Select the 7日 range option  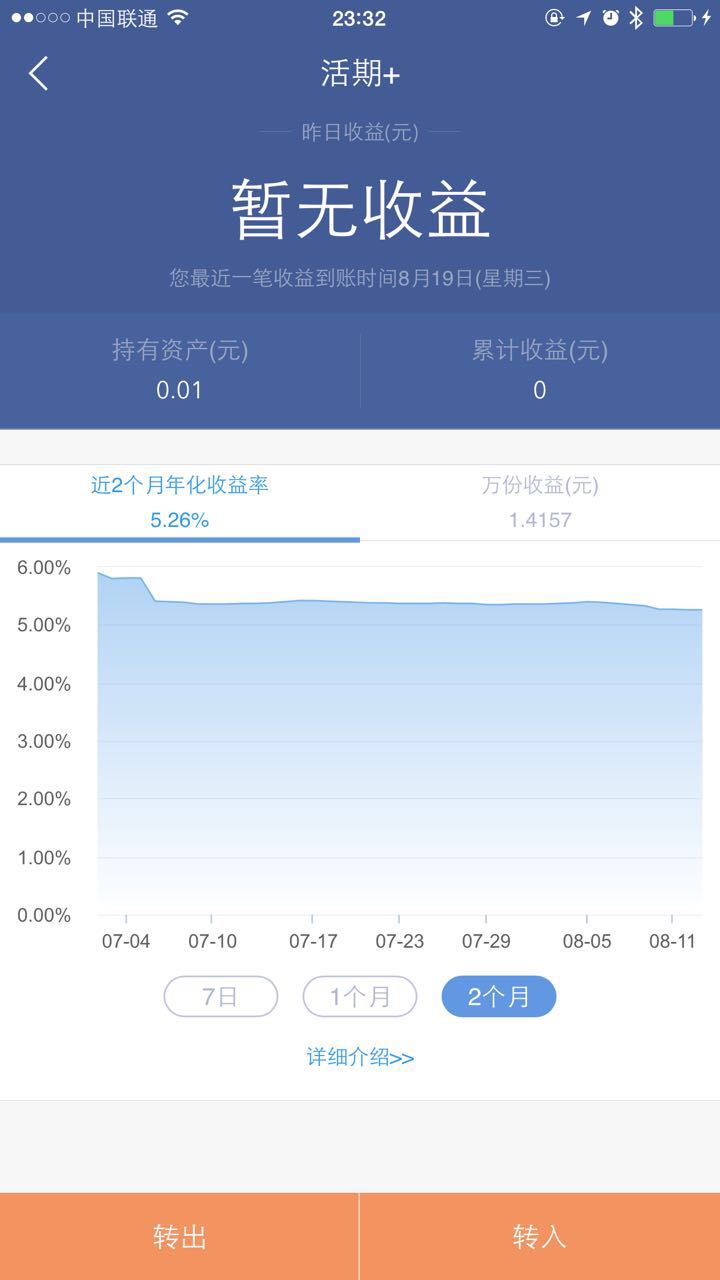click(x=220, y=996)
